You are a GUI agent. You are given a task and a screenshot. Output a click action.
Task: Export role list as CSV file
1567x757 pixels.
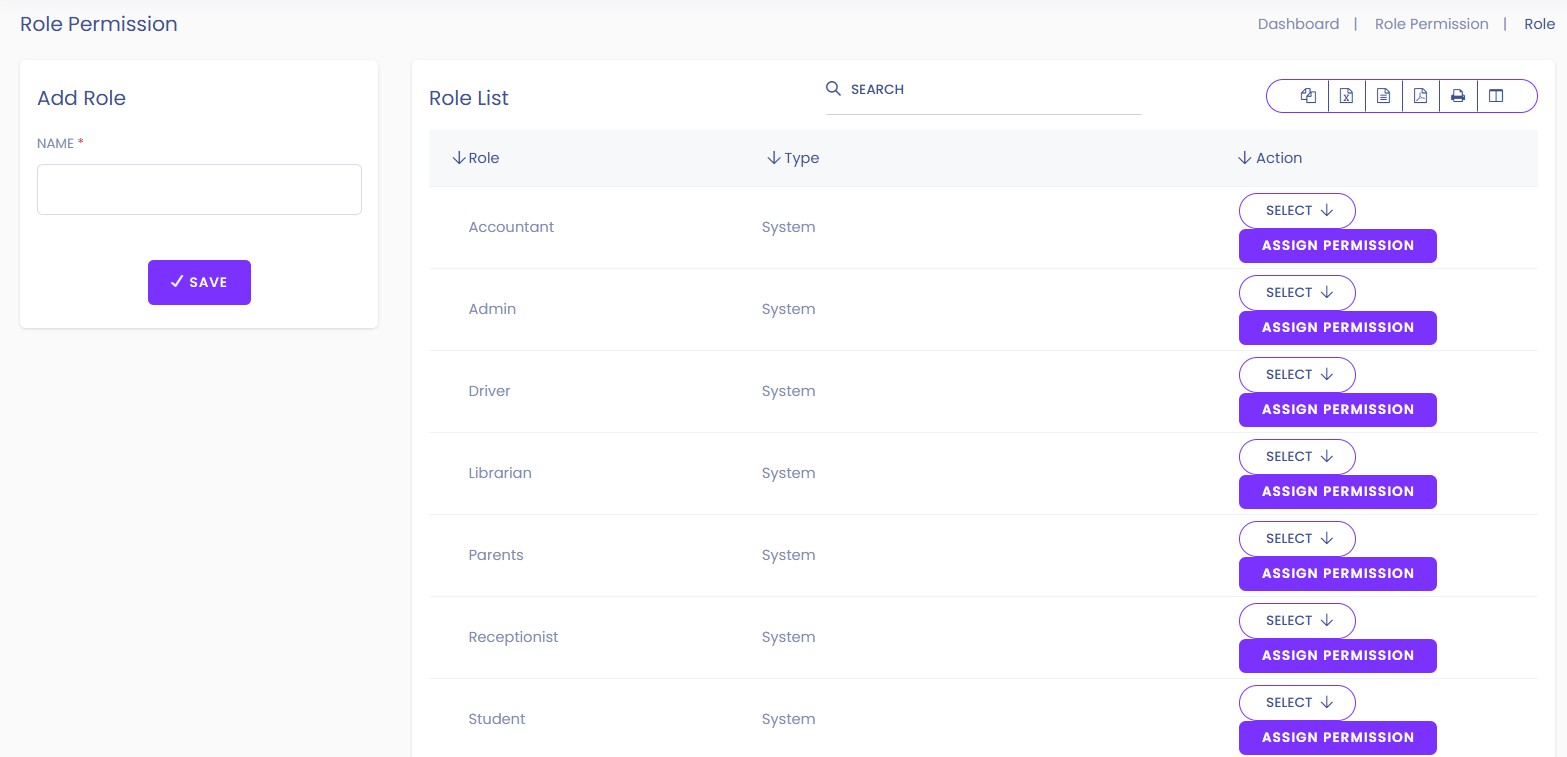tap(1383, 96)
